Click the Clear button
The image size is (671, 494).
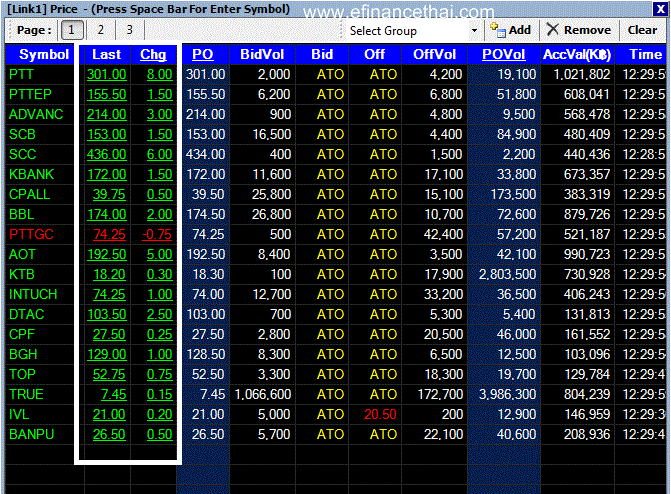point(642,30)
